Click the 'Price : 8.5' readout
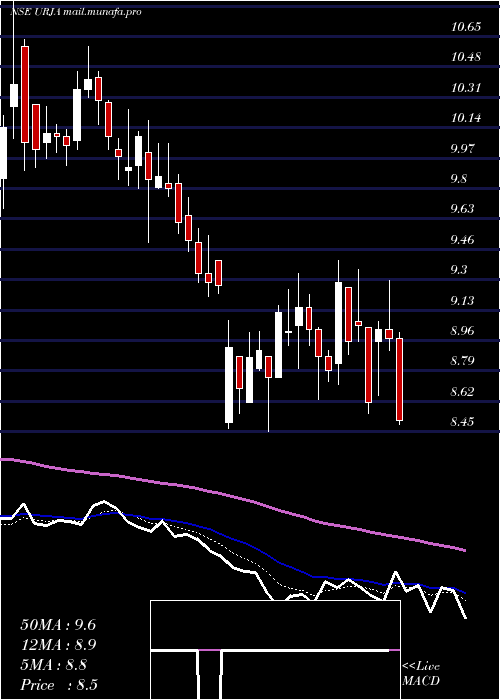Image resolution: width=500 pixels, height=700 pixels. [59, 685]
